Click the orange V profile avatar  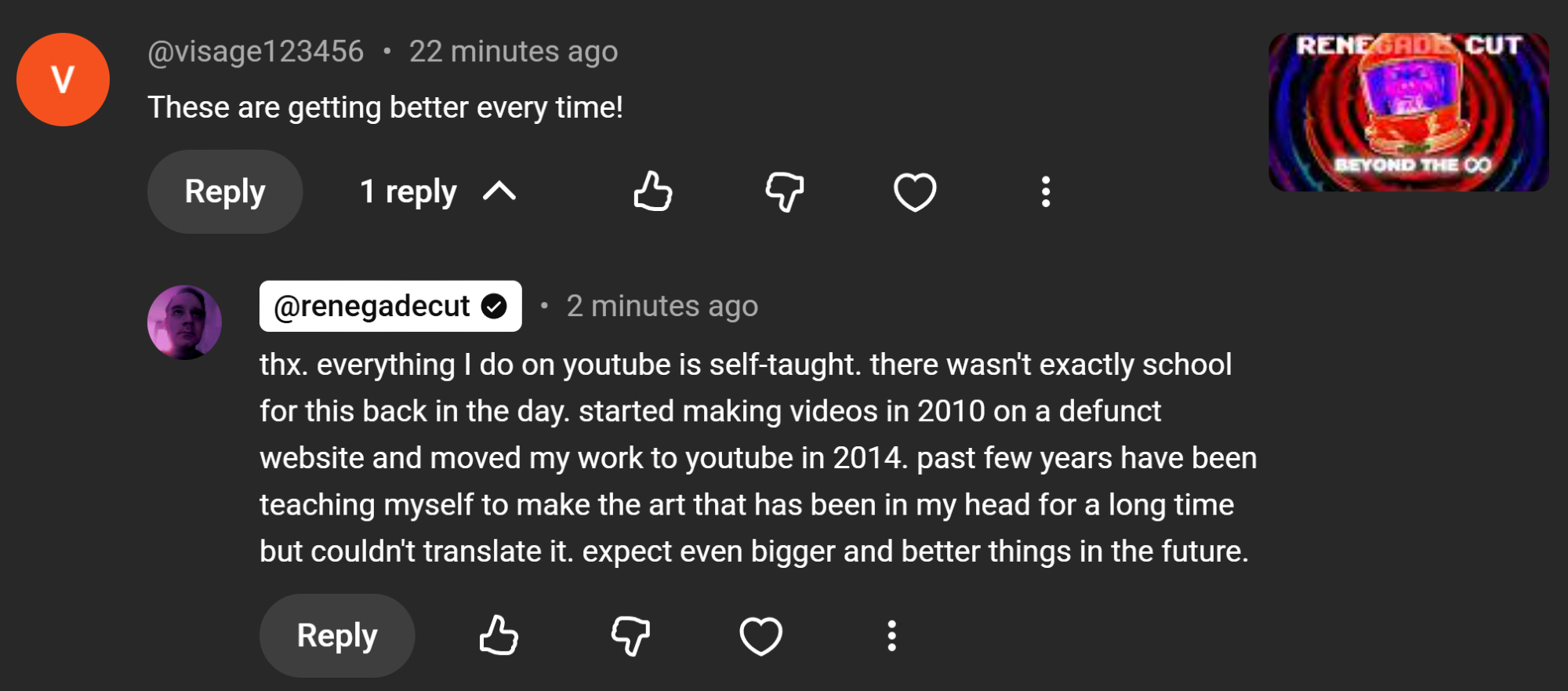pyautogui.click(x=63, y=79)
